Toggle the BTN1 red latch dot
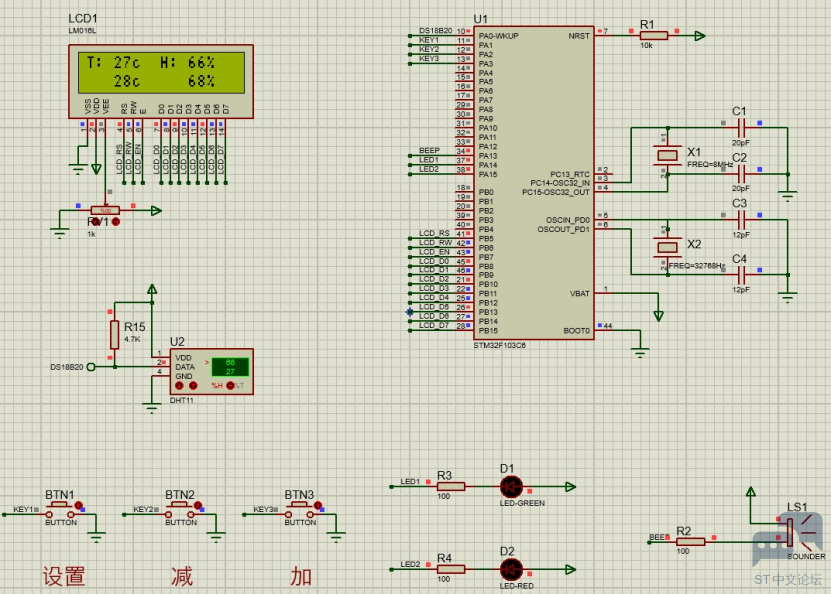Screen dimensions: 831x595 79,505
